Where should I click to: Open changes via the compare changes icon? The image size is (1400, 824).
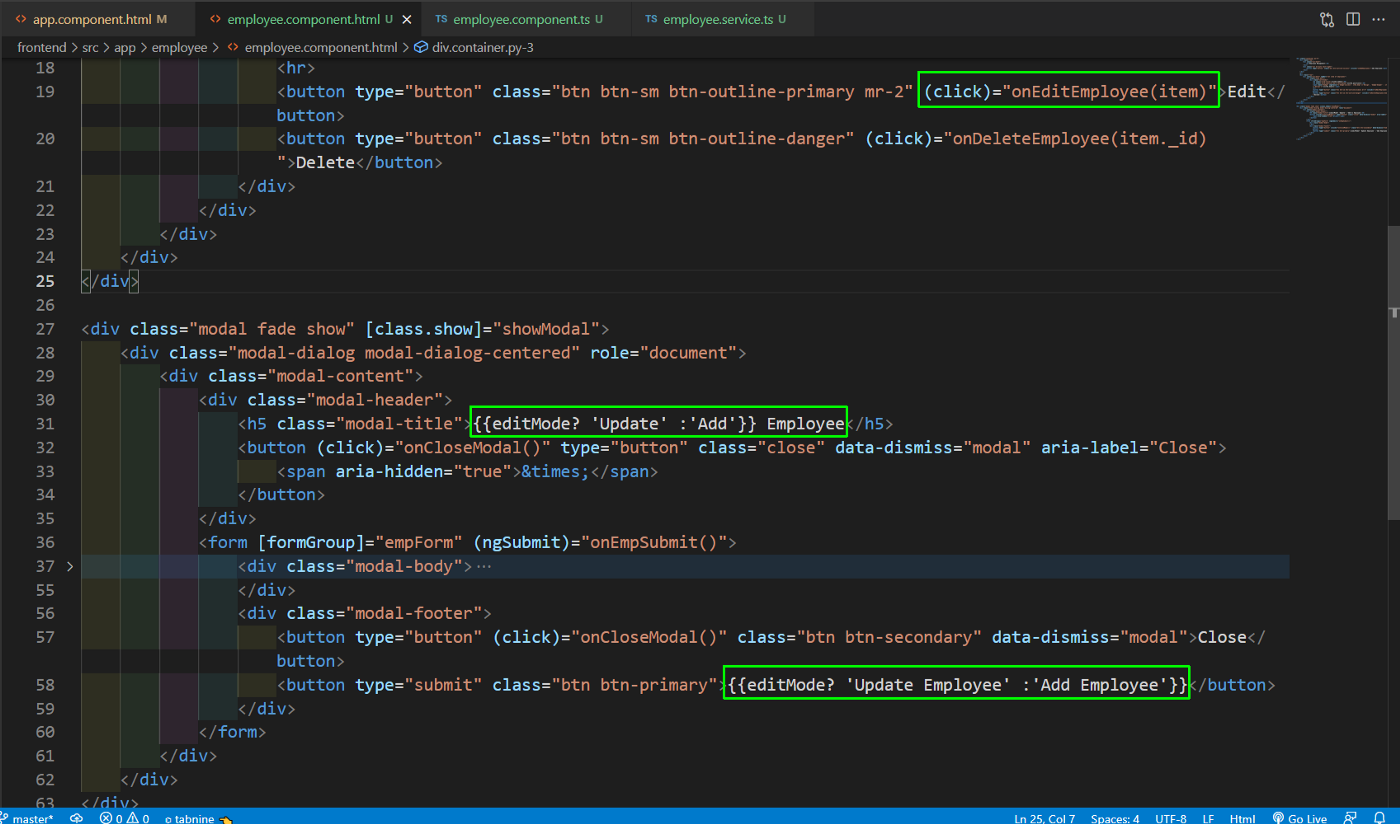(1327, 19)
